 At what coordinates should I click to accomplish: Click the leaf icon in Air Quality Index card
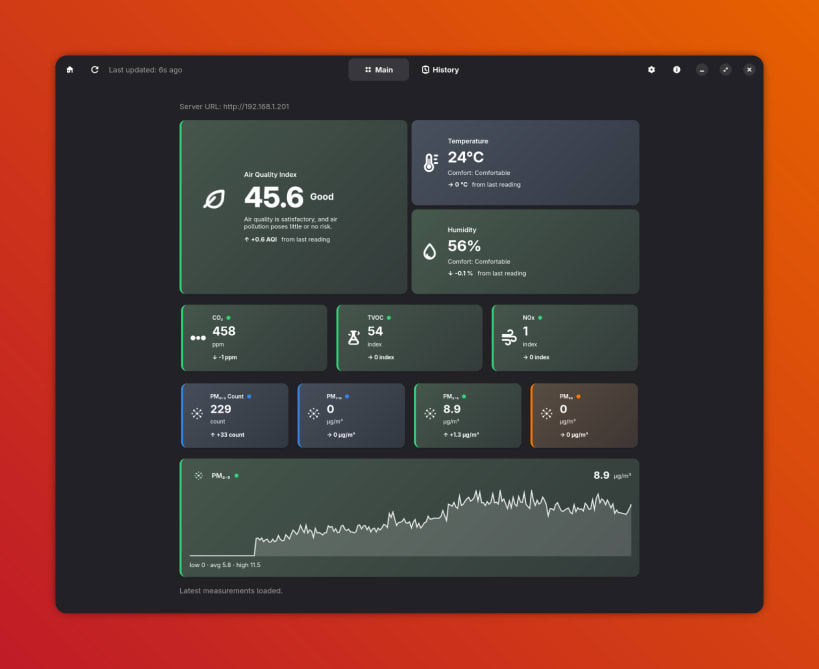tap(214, 199)
